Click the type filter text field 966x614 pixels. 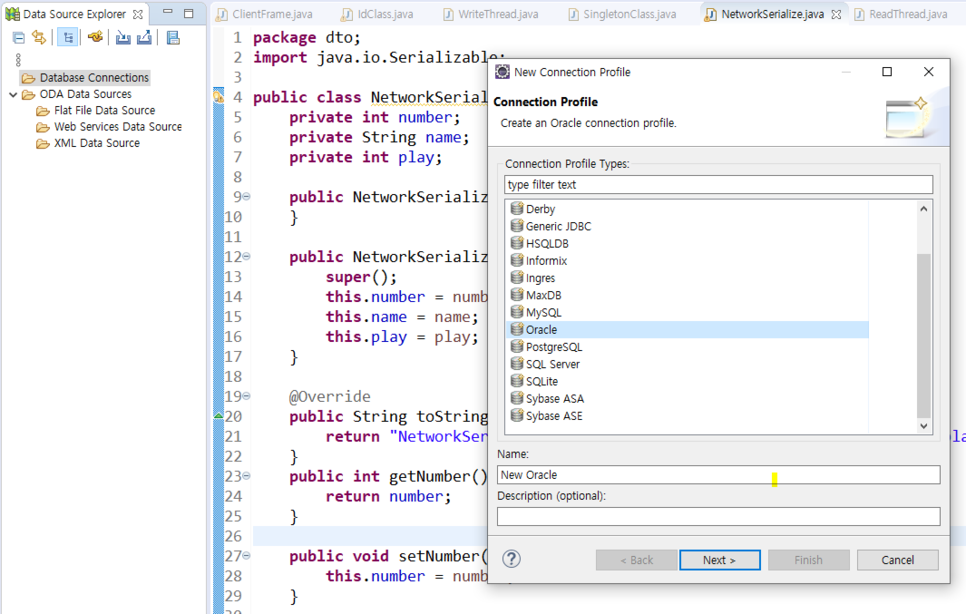(x=718, y=185)
